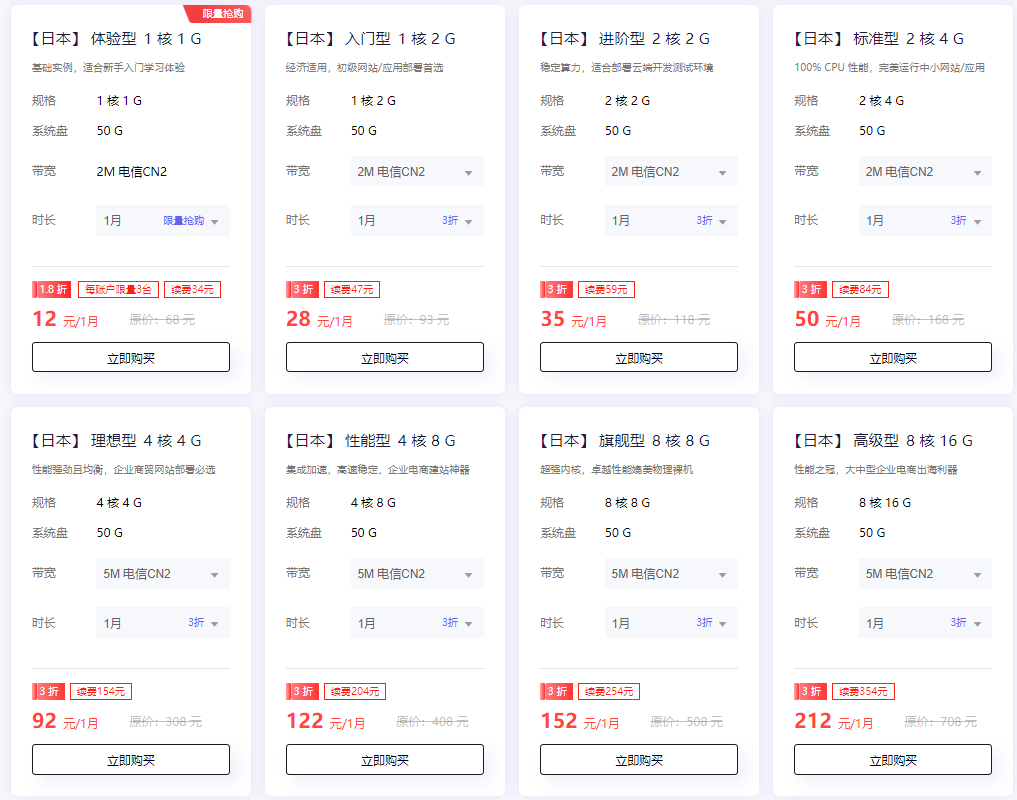The image size is (1017, 800).
Task: Expand 1月 duration selector on 性能型 card
Action: tap(417, 623)
